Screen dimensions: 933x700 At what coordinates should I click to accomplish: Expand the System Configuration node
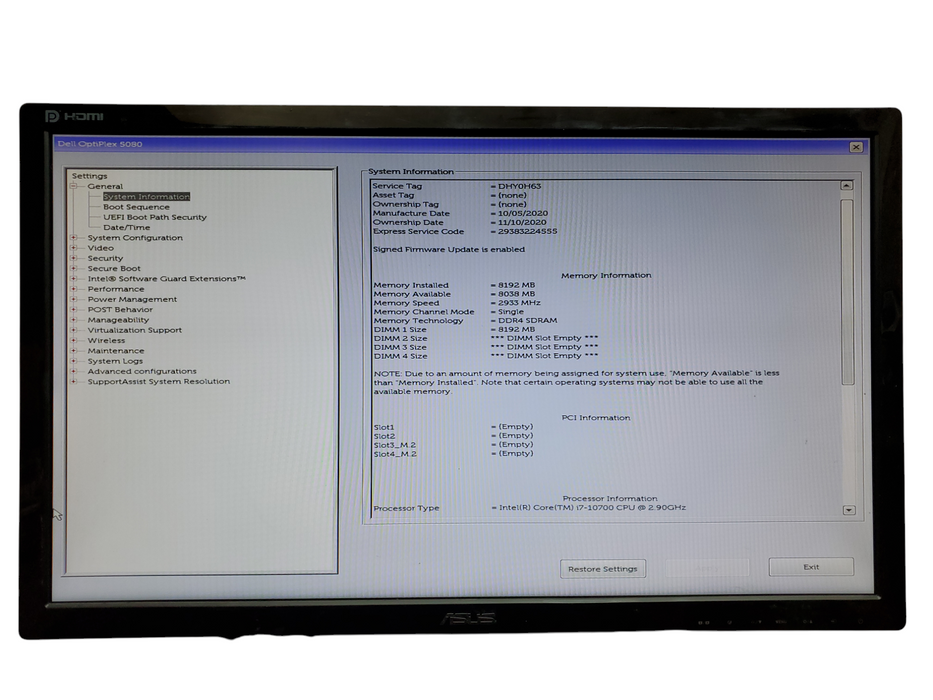[x=74, y=238]
